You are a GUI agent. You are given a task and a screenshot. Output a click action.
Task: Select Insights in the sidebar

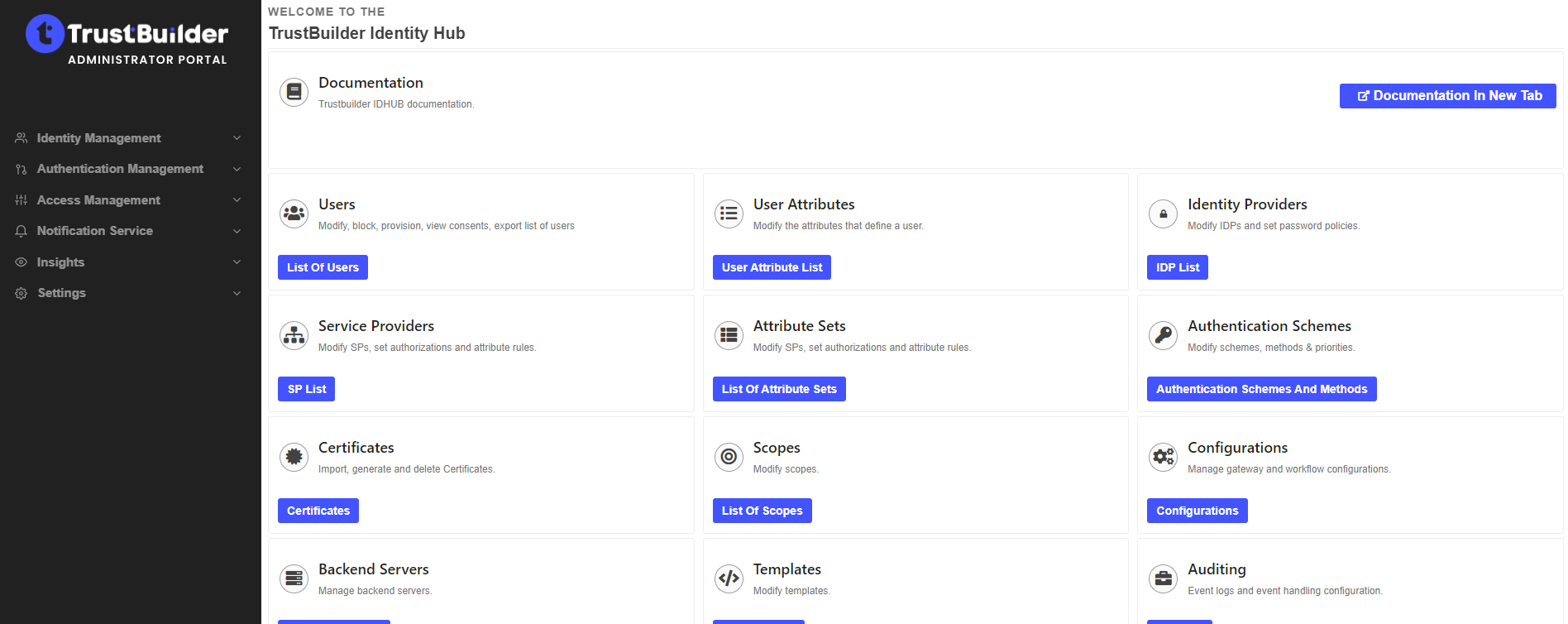point(60,262)
